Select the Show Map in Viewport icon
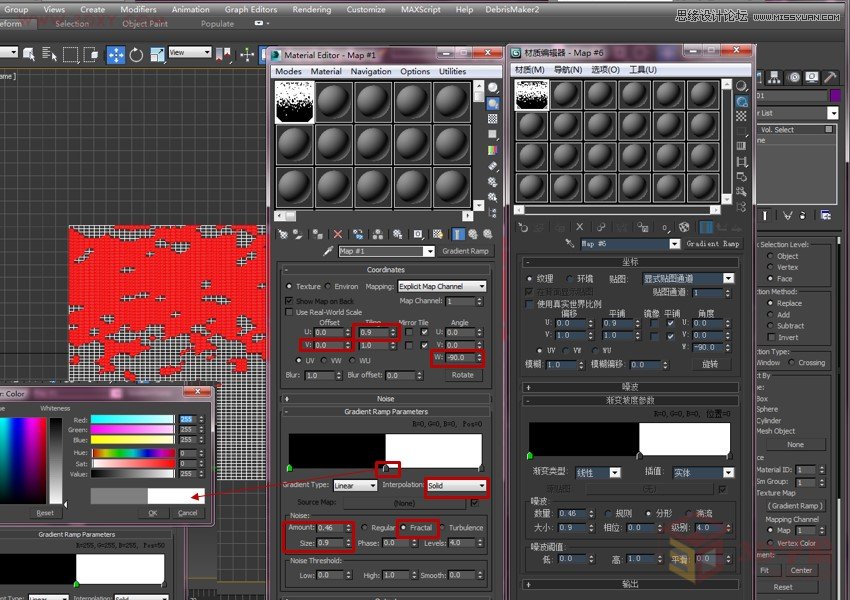This screenshot has width=850, height=600. point(438,232)
